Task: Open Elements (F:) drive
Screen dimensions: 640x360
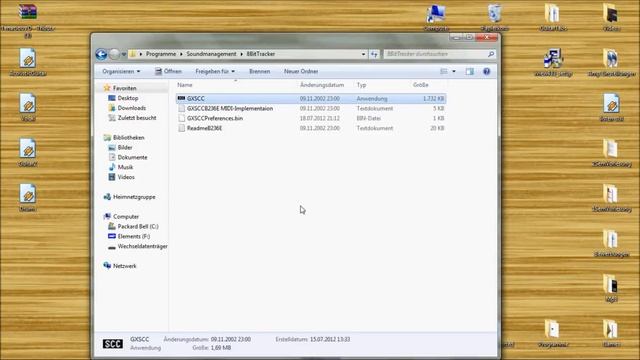Action: [133, 236]
